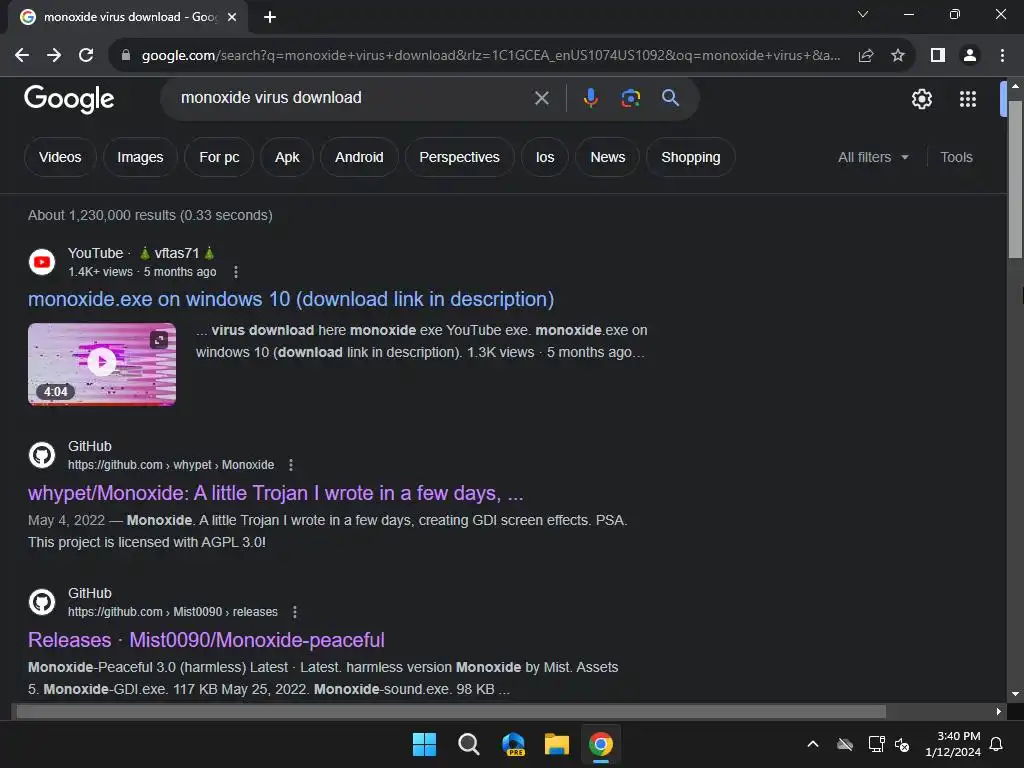Launch Microsoft Edge from taskbar

pyautogui.click(x=513, y=744)
